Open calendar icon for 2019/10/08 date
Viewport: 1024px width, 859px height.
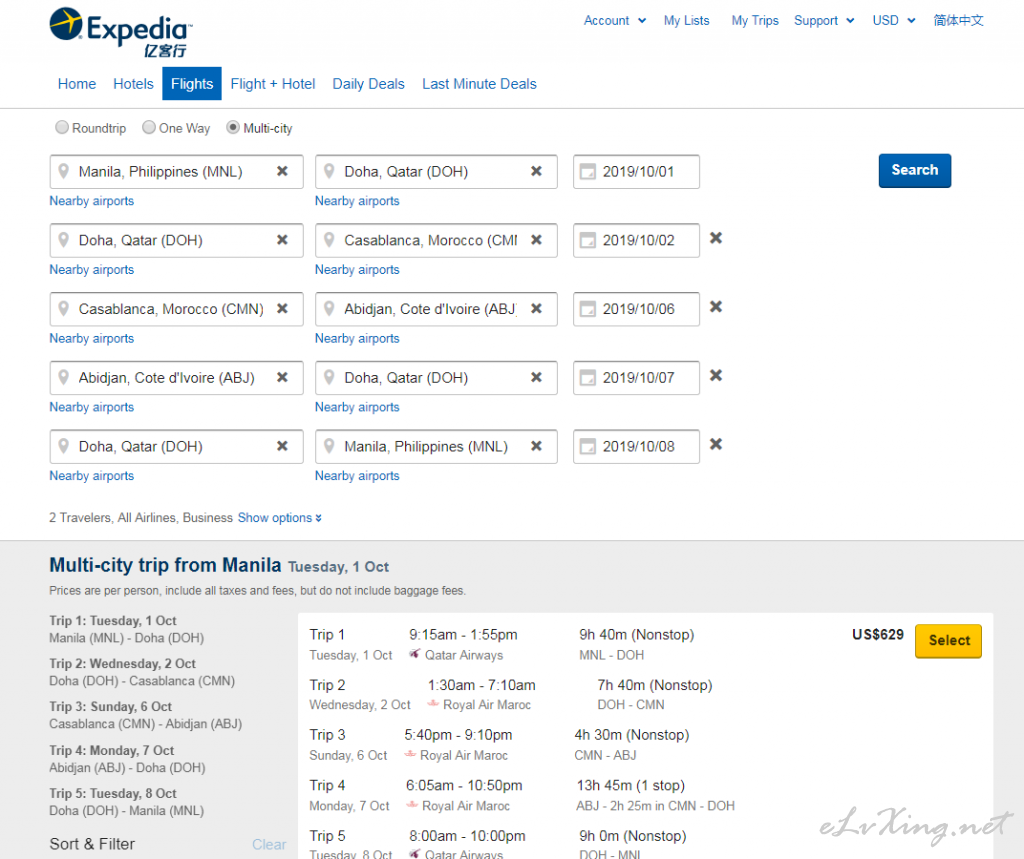click(588, 446)
